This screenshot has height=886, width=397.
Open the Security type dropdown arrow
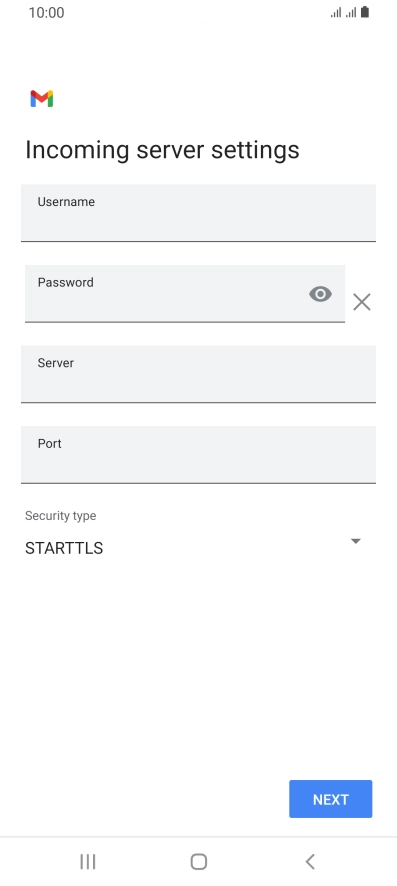[356, 541]
